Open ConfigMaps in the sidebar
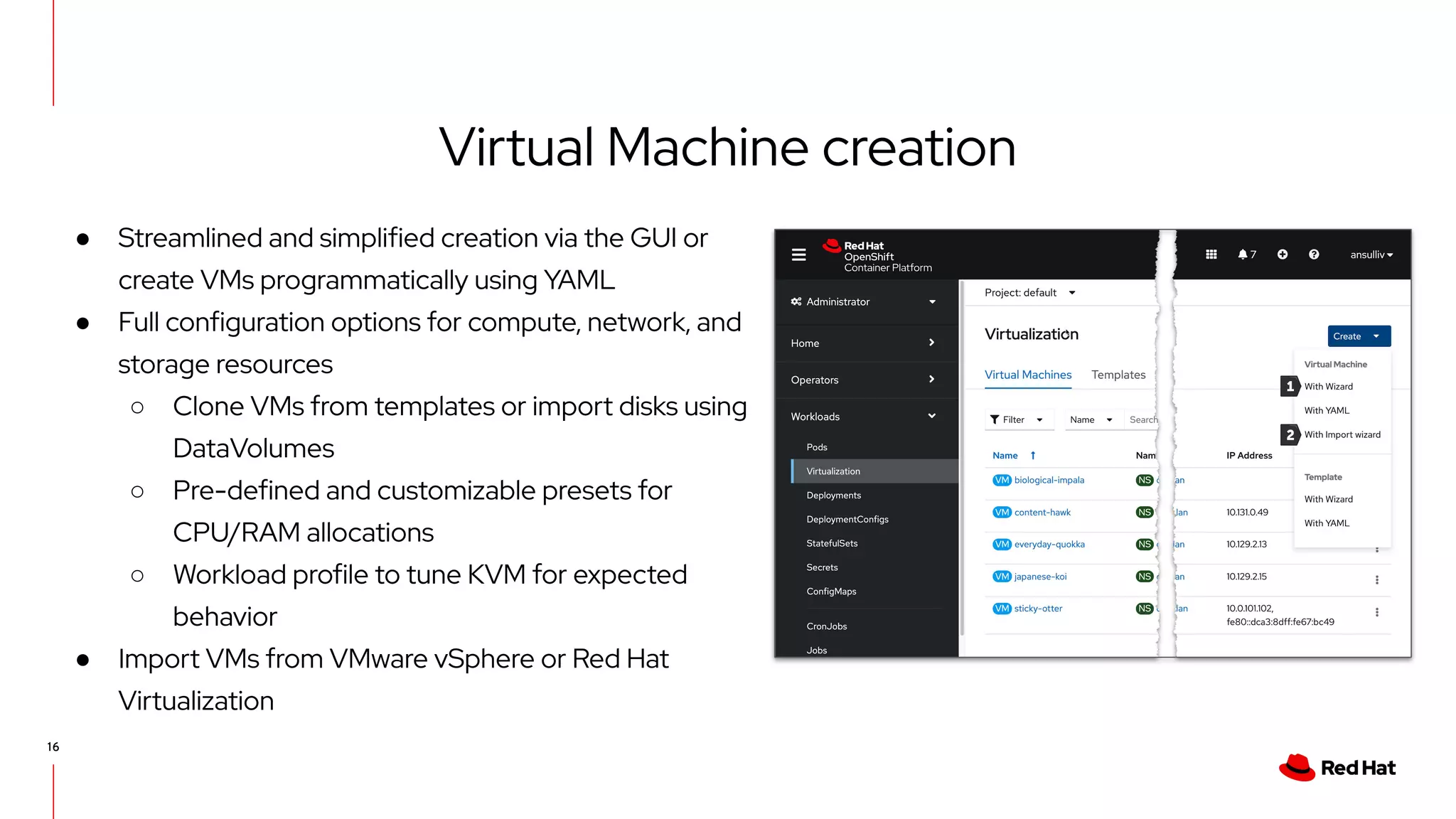 tap(831, 591)
